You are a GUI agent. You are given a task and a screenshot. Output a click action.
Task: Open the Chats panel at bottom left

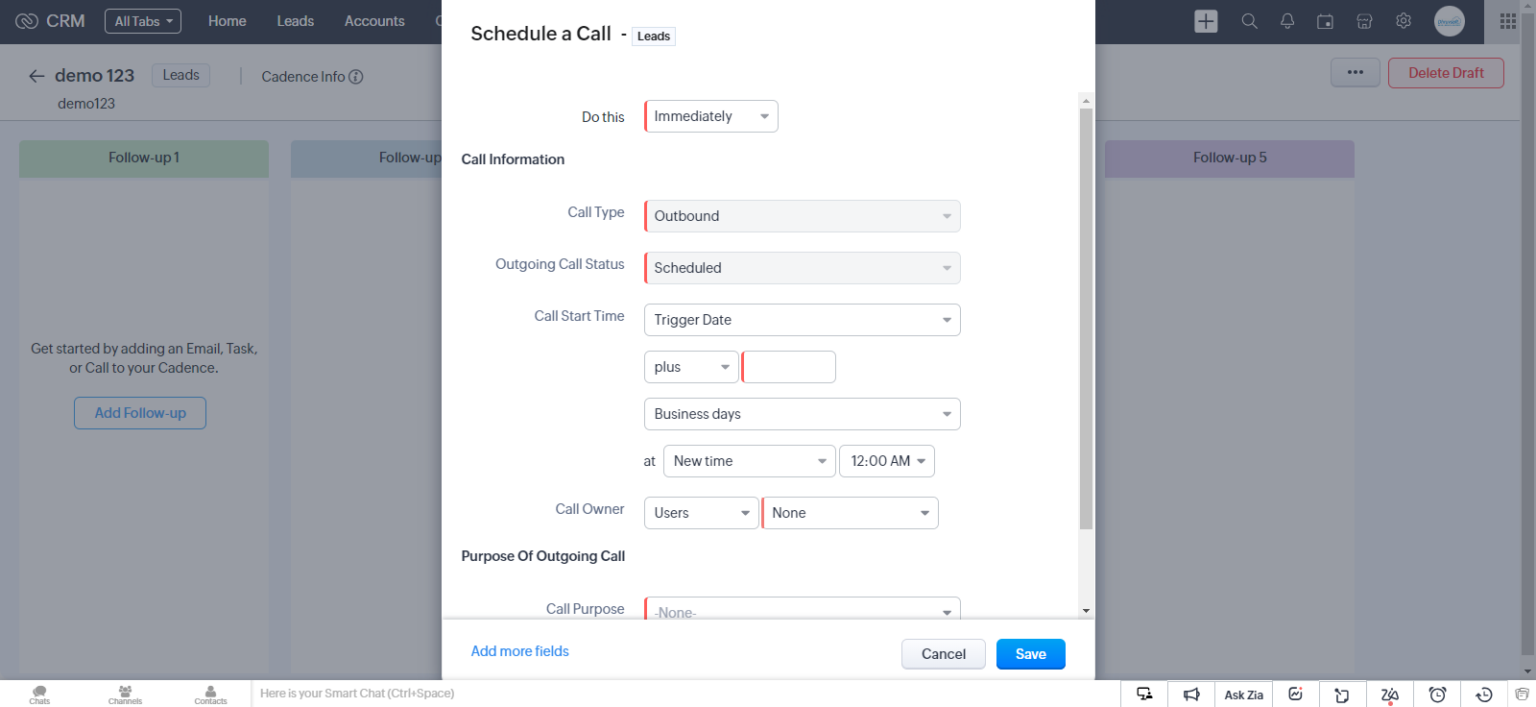pos(39,692)
